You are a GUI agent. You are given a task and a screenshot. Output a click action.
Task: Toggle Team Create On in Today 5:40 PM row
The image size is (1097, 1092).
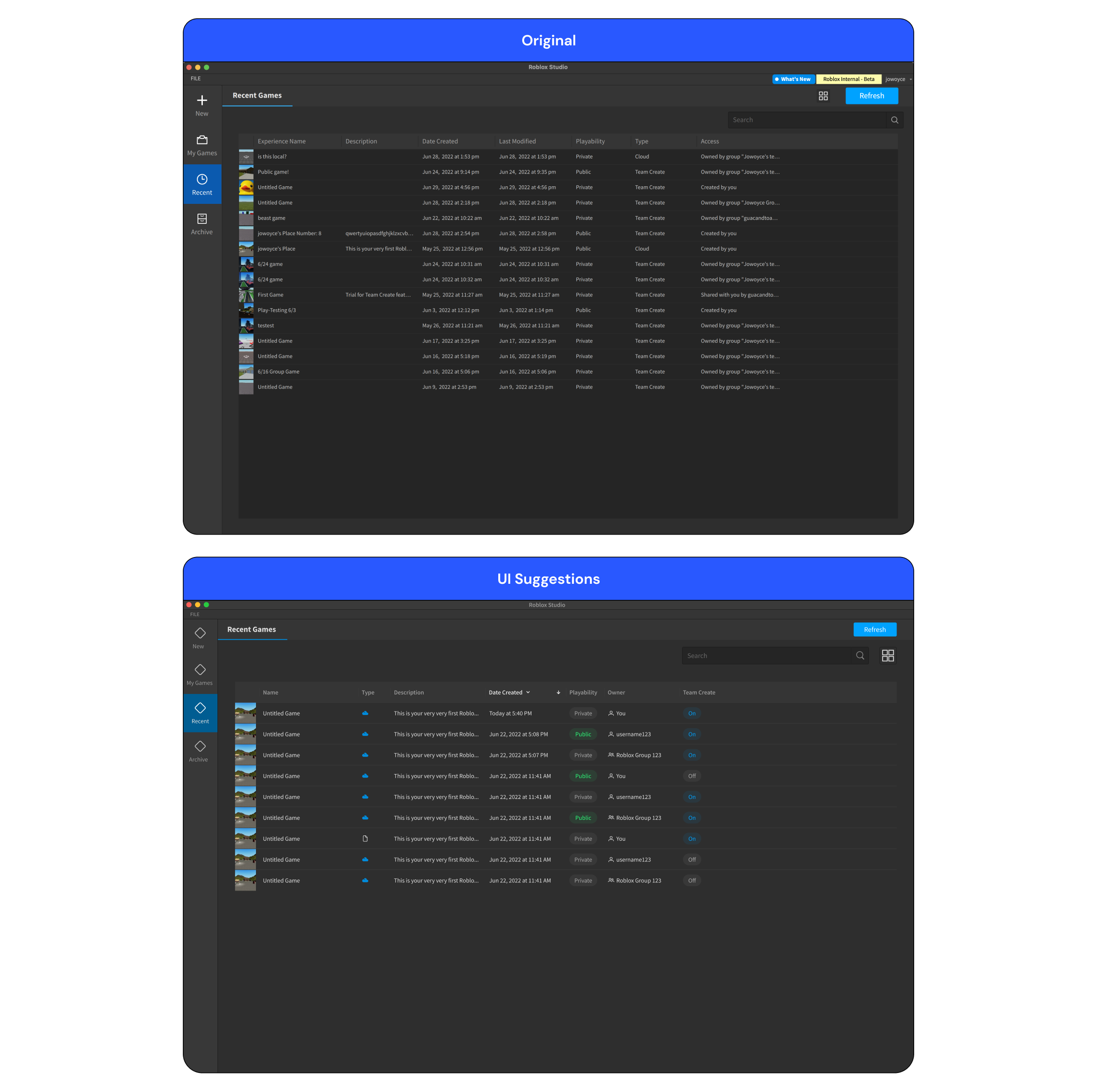click(691, 713)
